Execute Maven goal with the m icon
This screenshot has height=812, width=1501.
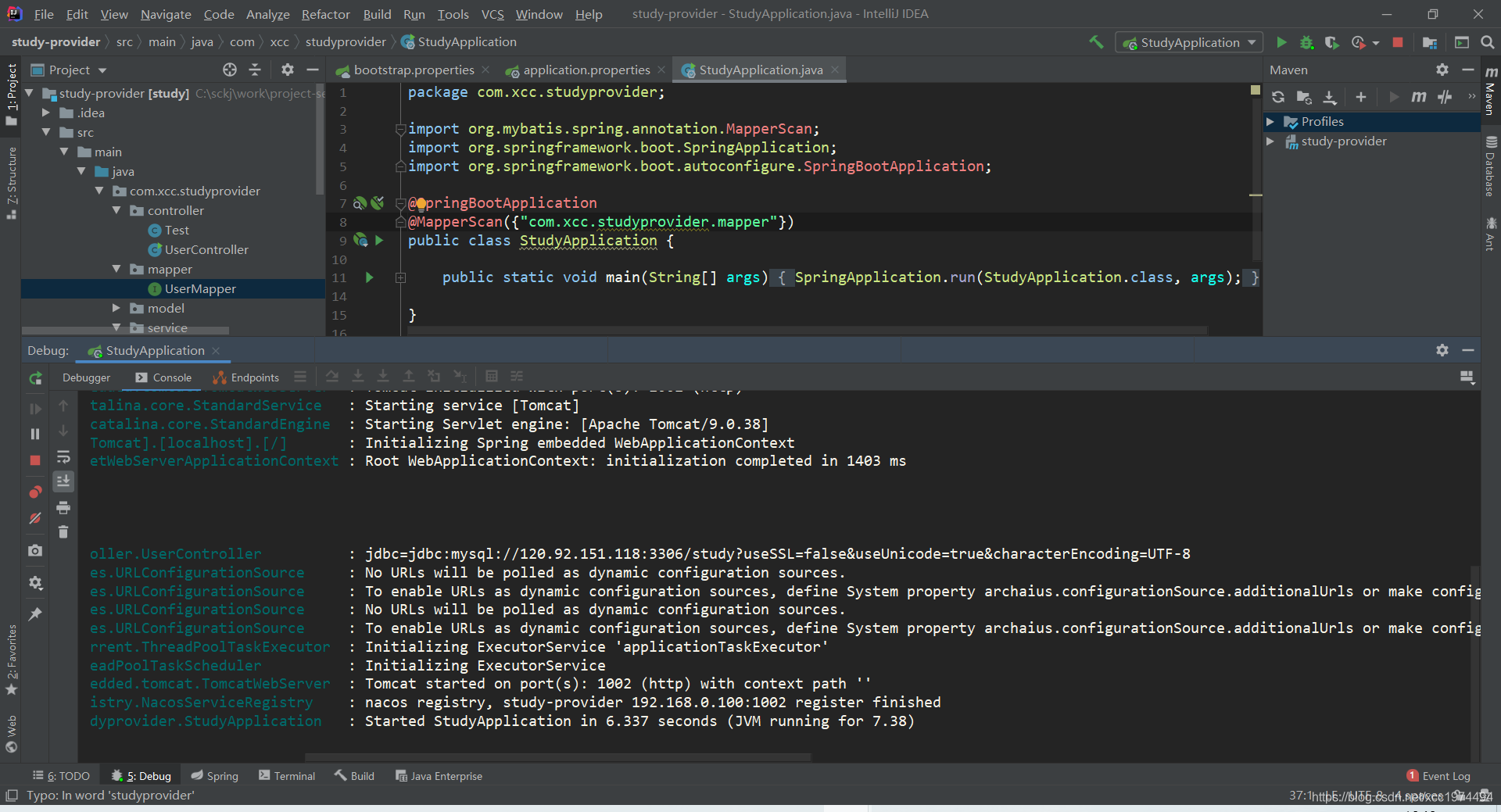tap(1418, 97)
